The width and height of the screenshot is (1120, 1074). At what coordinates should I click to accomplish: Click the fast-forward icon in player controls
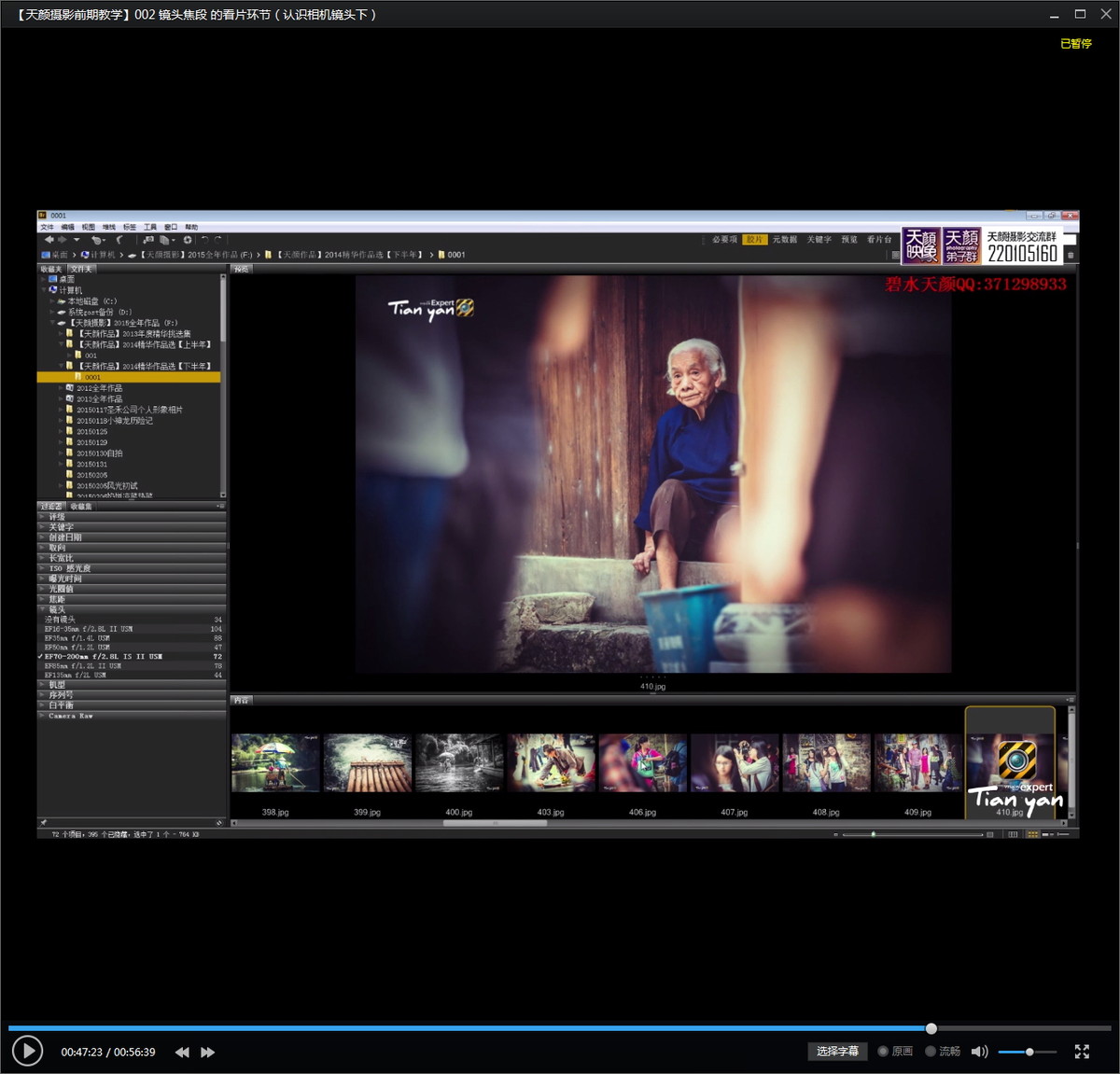point(208,1053)
